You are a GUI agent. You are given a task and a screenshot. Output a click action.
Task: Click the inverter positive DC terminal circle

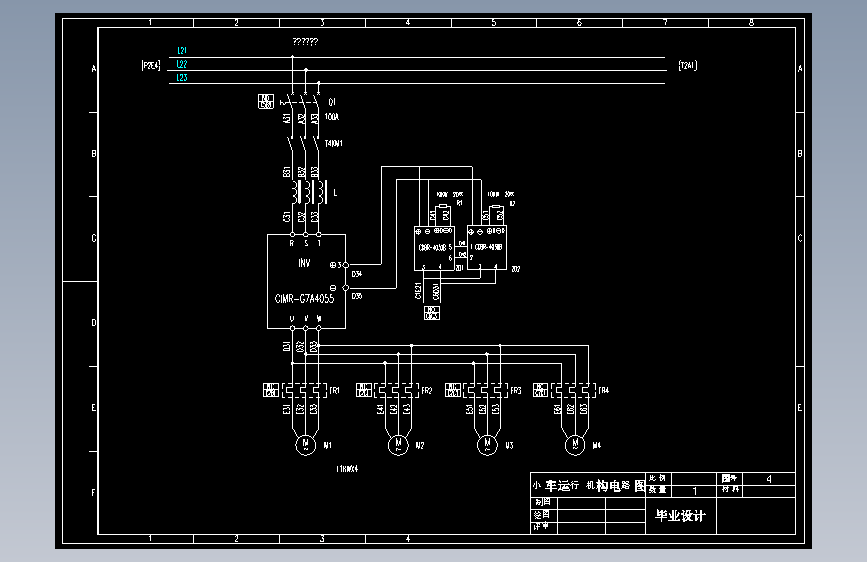point(346,265)
